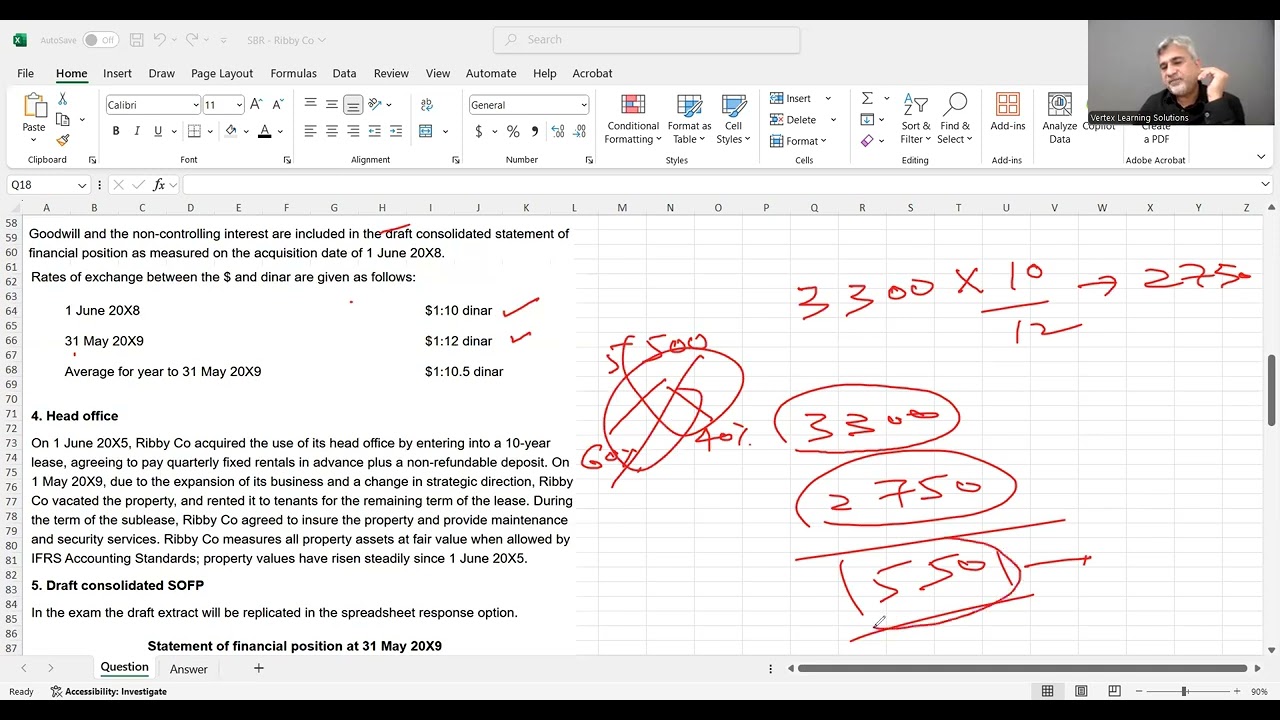Image resolution: width=1280 pixels, height=720 pixels.
Task: Click Accessibility: Investigate in status bar
Action: (x=109, y=691)
